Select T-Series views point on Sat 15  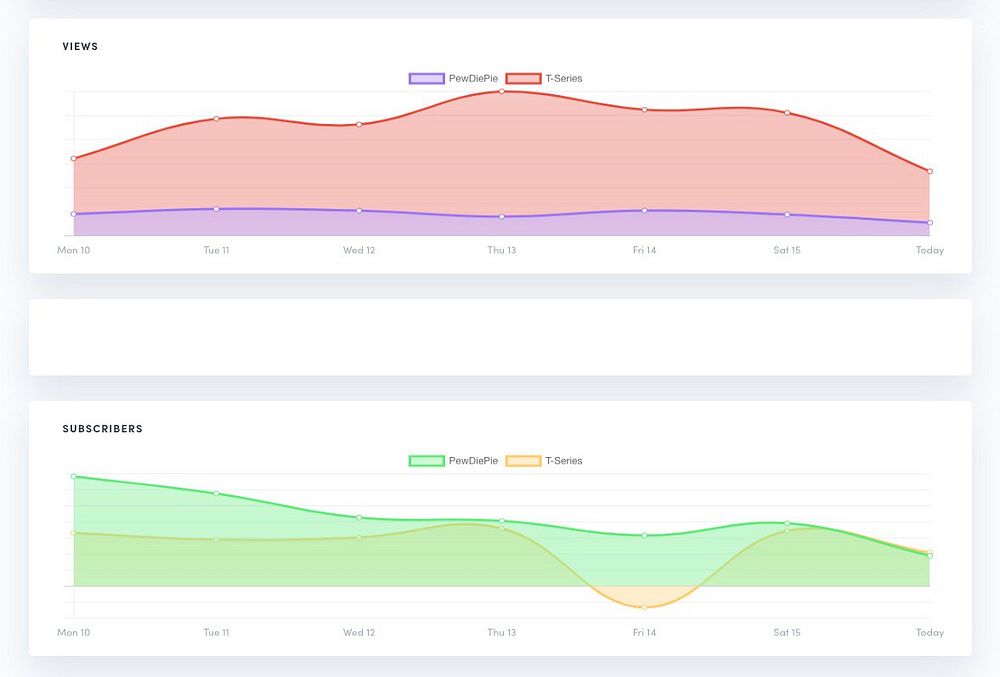pyautogui.click(x=787, y=113)
